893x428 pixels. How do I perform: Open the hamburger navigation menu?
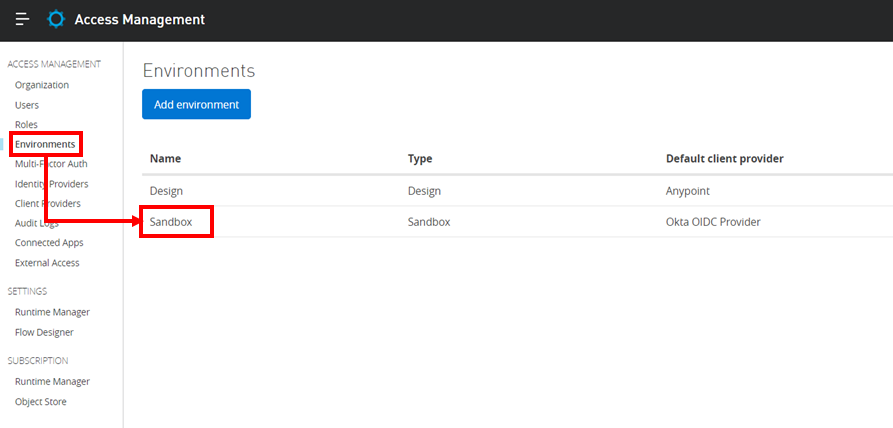tap(22, 20)
